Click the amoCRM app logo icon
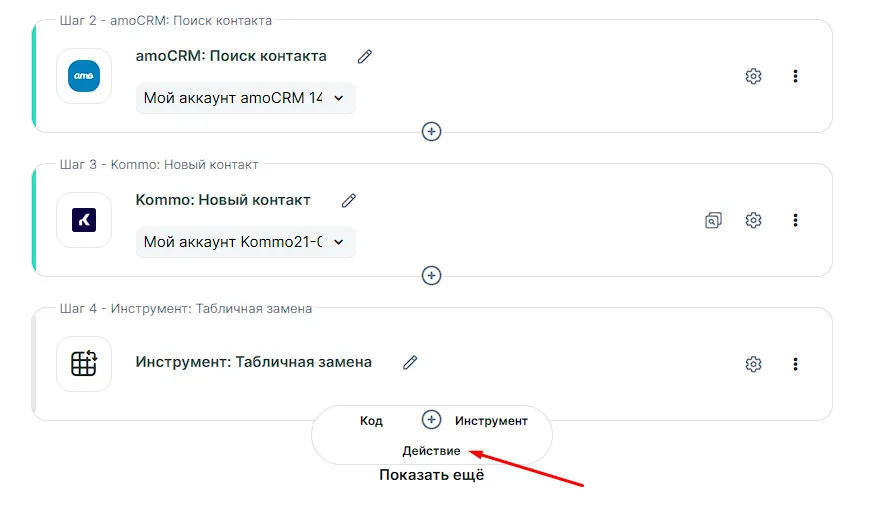875x514 pixels. tap(84, 76)
